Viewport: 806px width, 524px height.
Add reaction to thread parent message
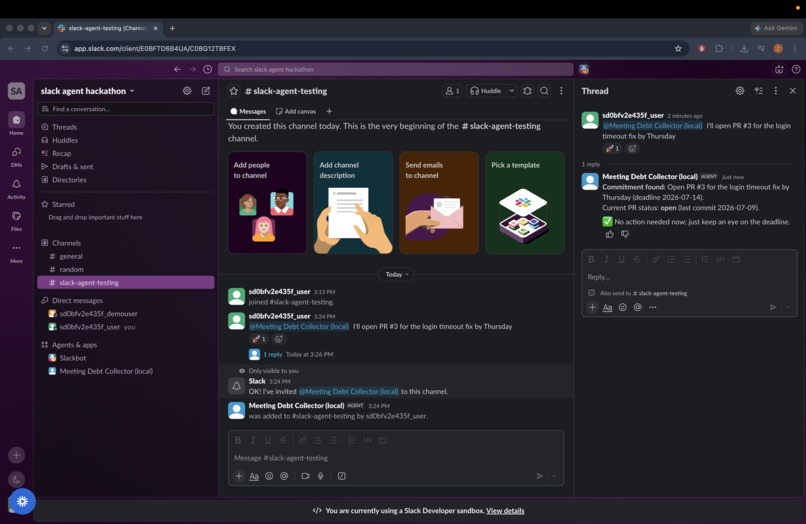(632, 149)
